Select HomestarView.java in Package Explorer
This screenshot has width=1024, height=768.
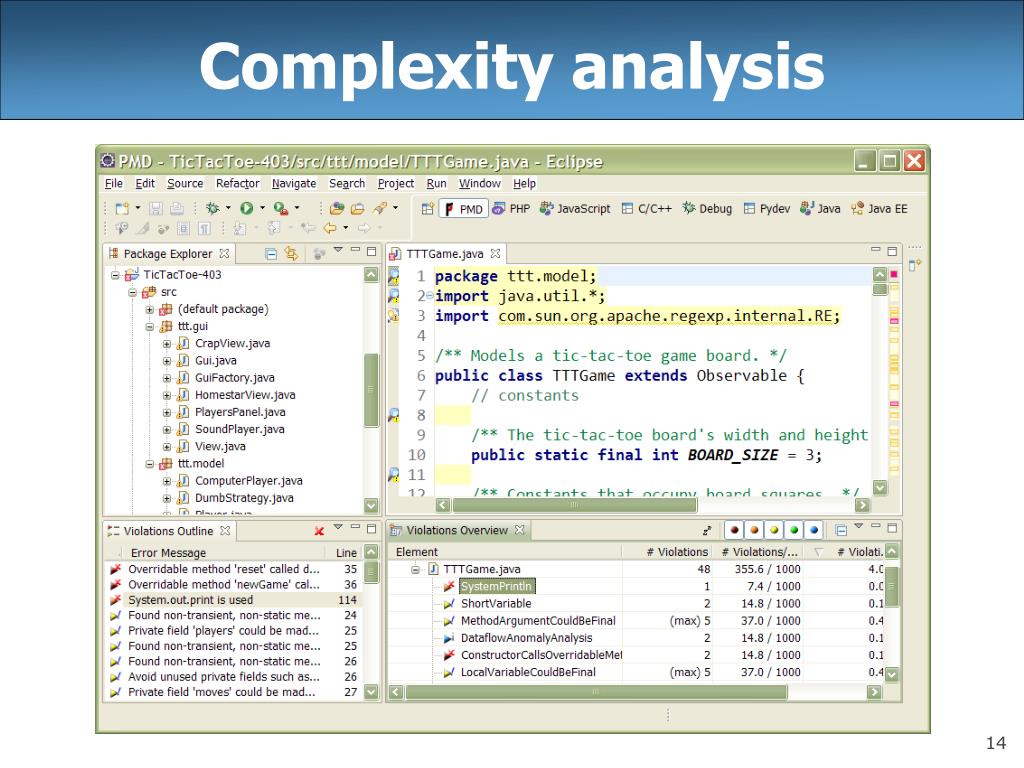pos(245,395)
